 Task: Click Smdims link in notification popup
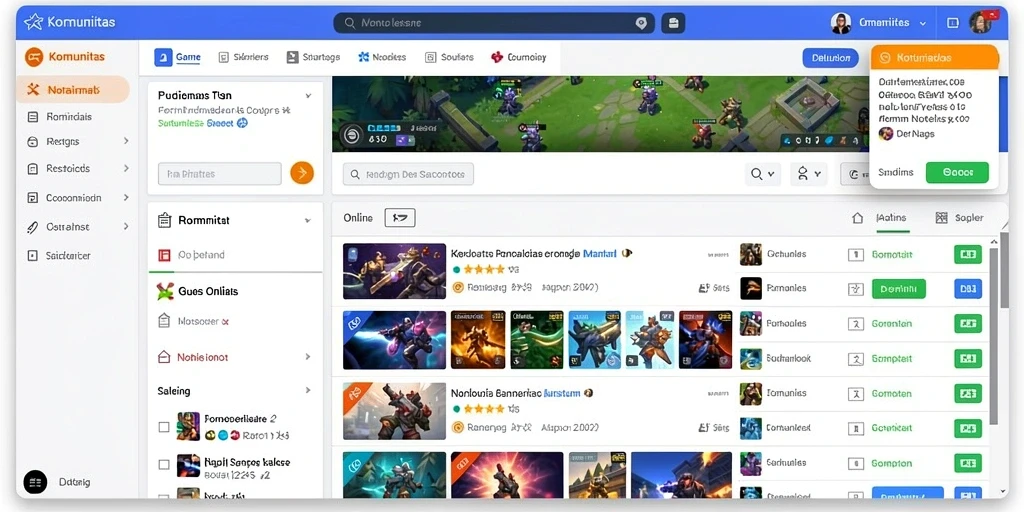click(895, 172)
